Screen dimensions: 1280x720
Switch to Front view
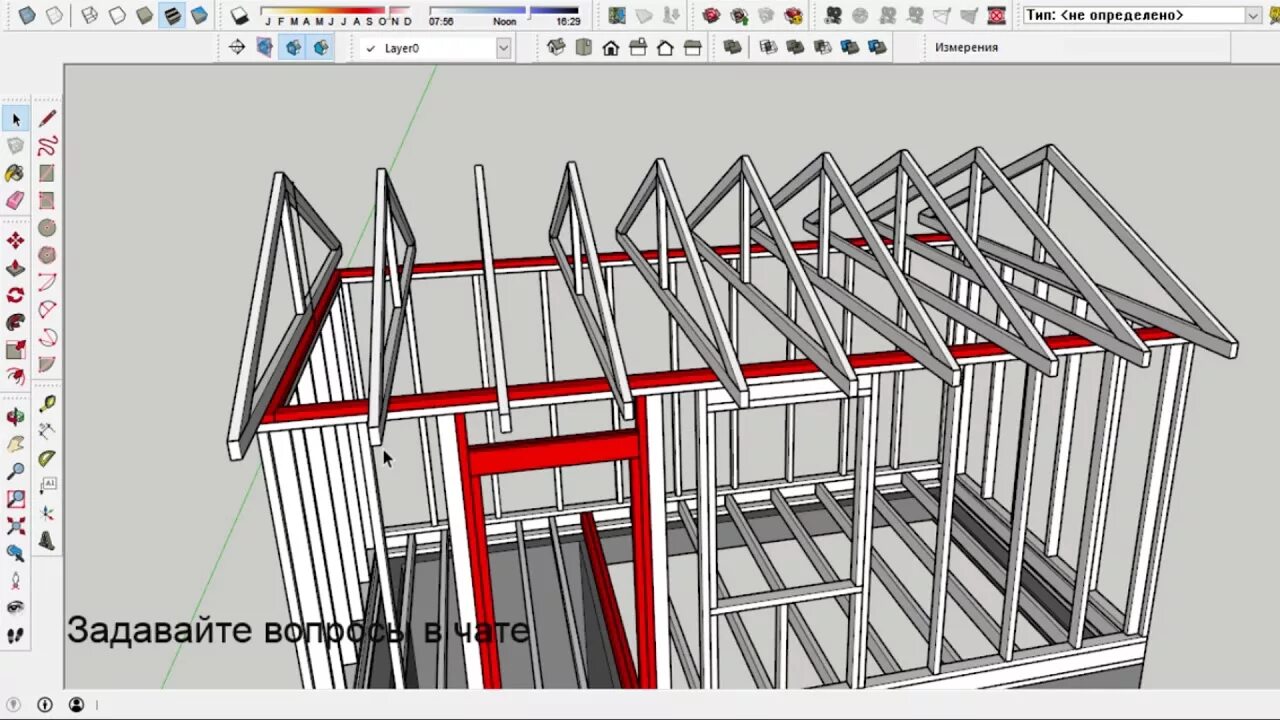611,47
